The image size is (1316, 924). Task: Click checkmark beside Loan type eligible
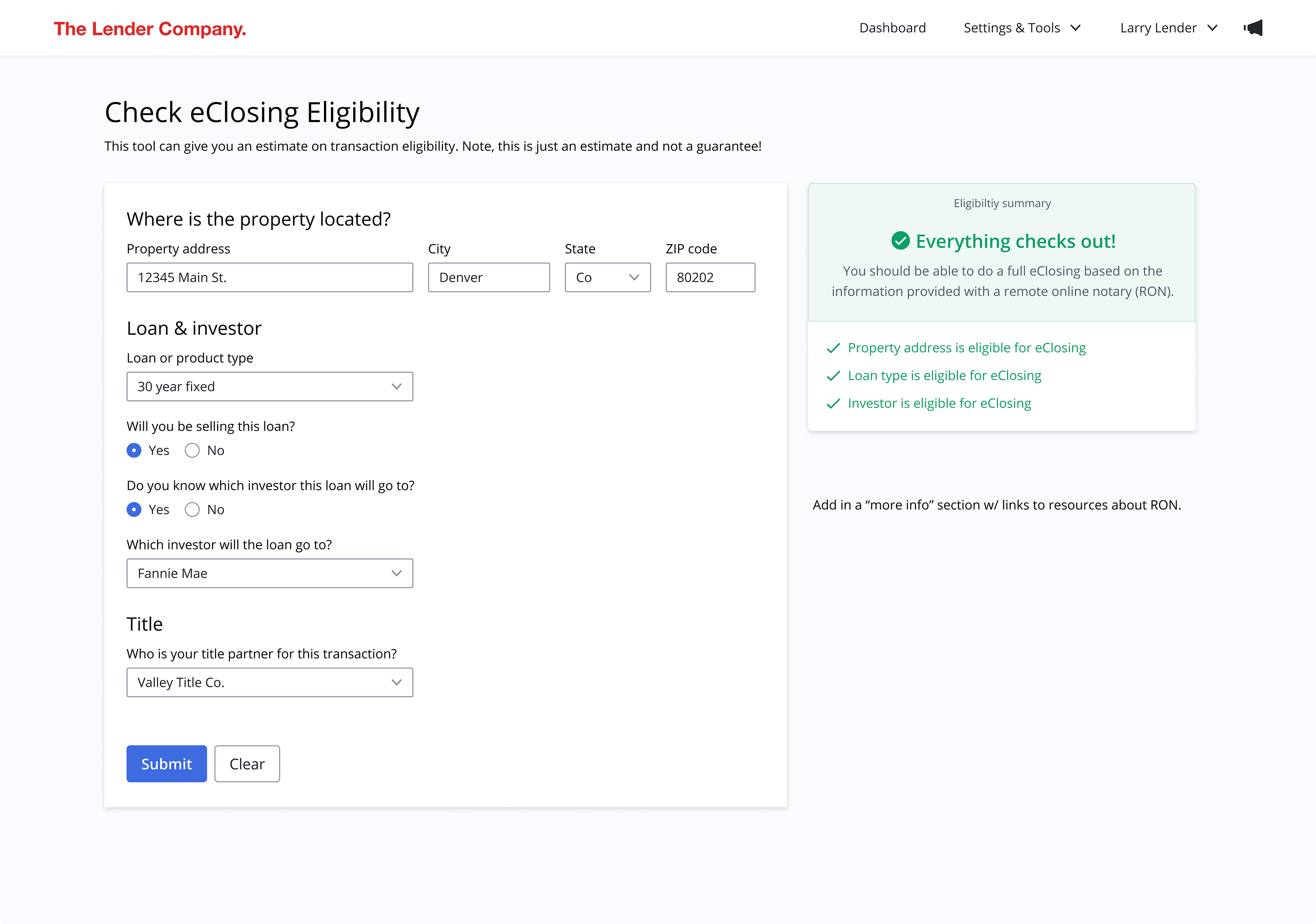(x=833, y=376)
